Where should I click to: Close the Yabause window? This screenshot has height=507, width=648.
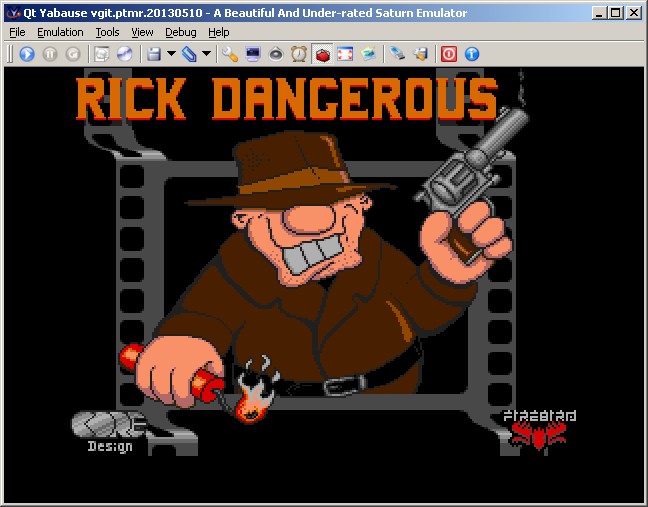click(634, 13)
